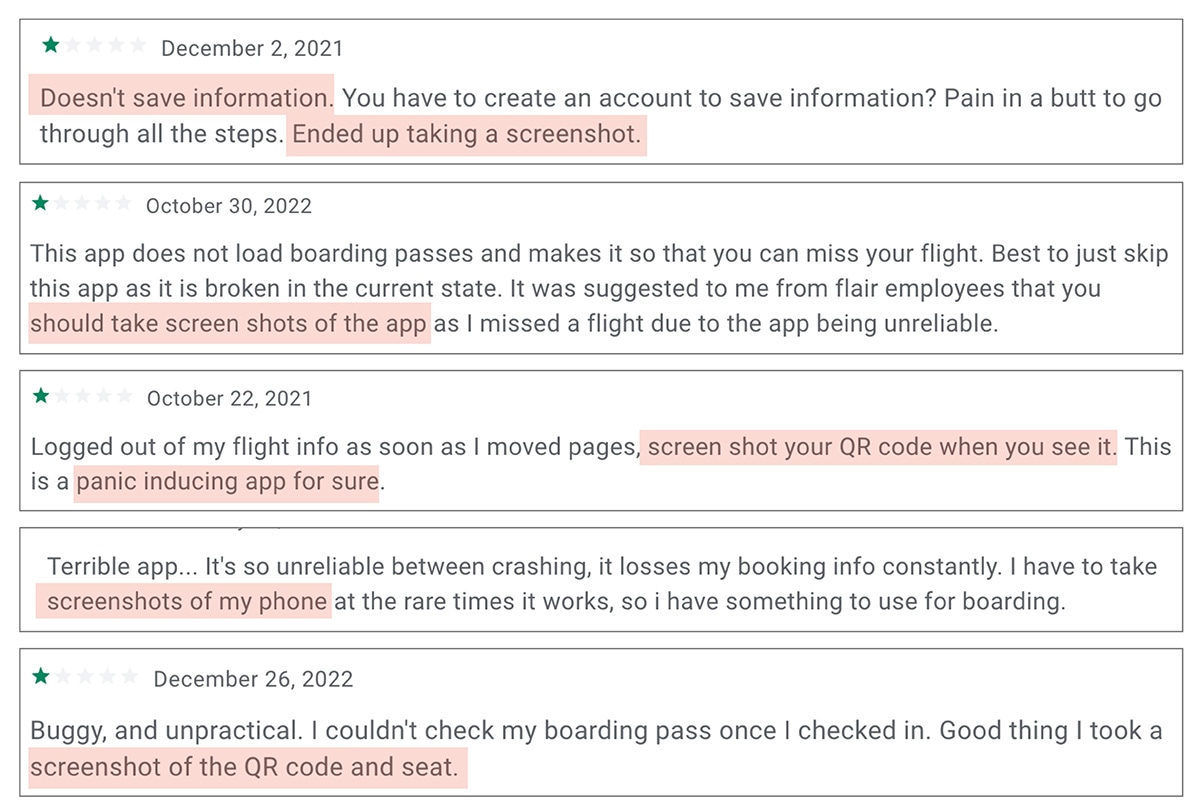Click review text "This app does not load boarding passes"
Image resolution: width=1200 pixels, height=812 pixels.
click(600, 254)
